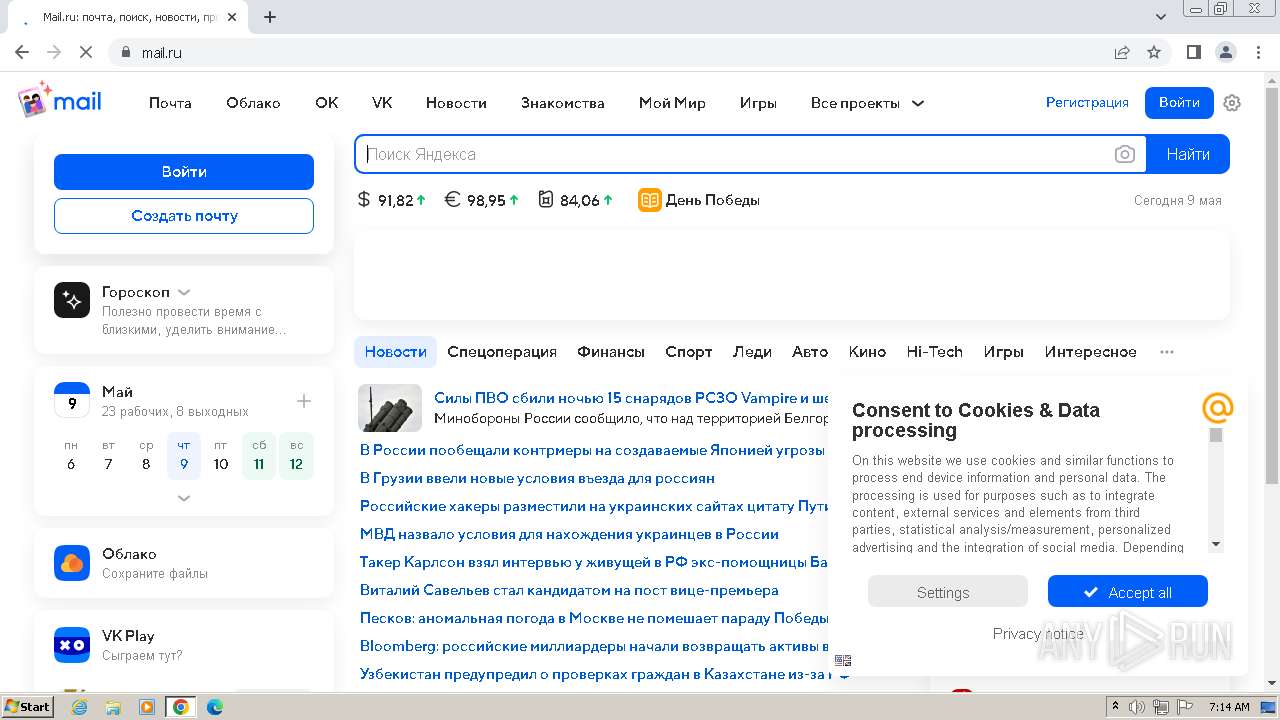Open Знакомства in top navigation
1280x720 pixels.
point(563,103)
